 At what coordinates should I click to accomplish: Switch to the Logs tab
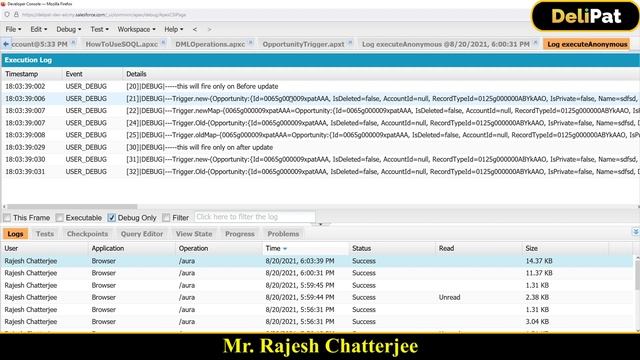[16, 234]
